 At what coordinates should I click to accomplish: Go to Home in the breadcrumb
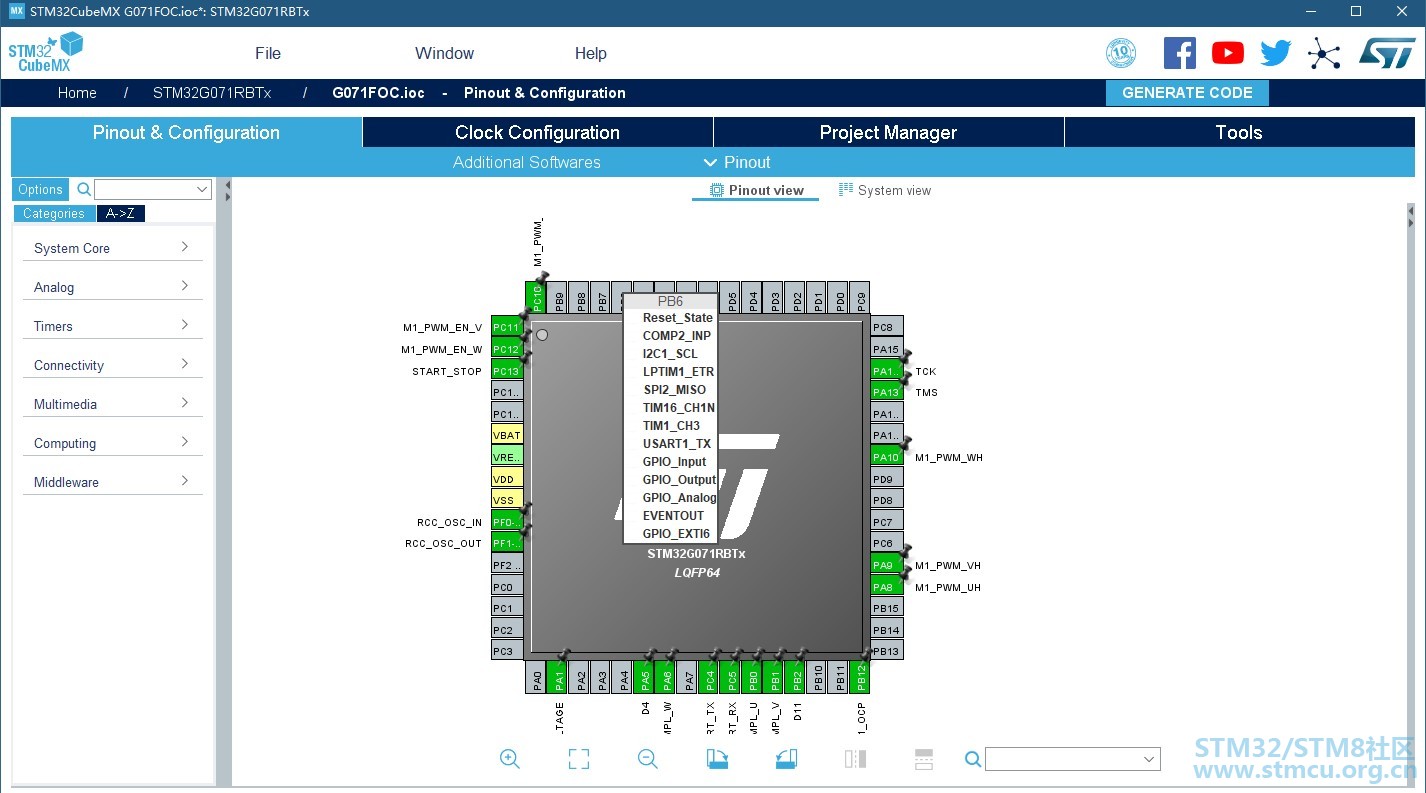77,93
